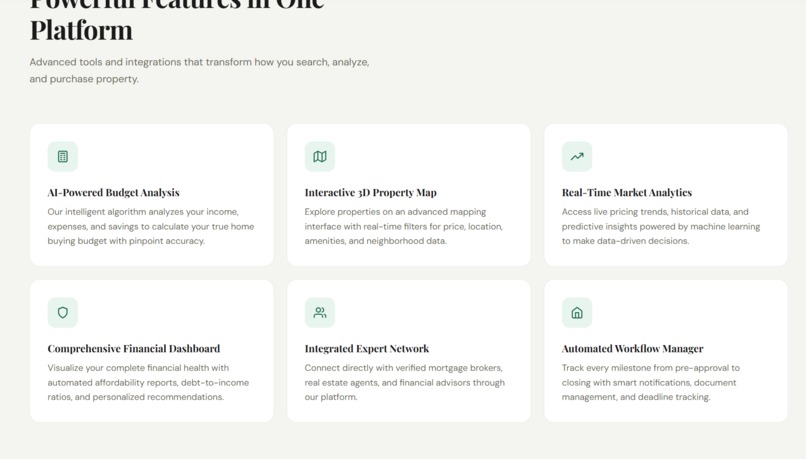Click the calculator icon for AI-Powered Budget Analysis
The height and width of the screenshot is (459, 806).
click(x=63, y=156)
